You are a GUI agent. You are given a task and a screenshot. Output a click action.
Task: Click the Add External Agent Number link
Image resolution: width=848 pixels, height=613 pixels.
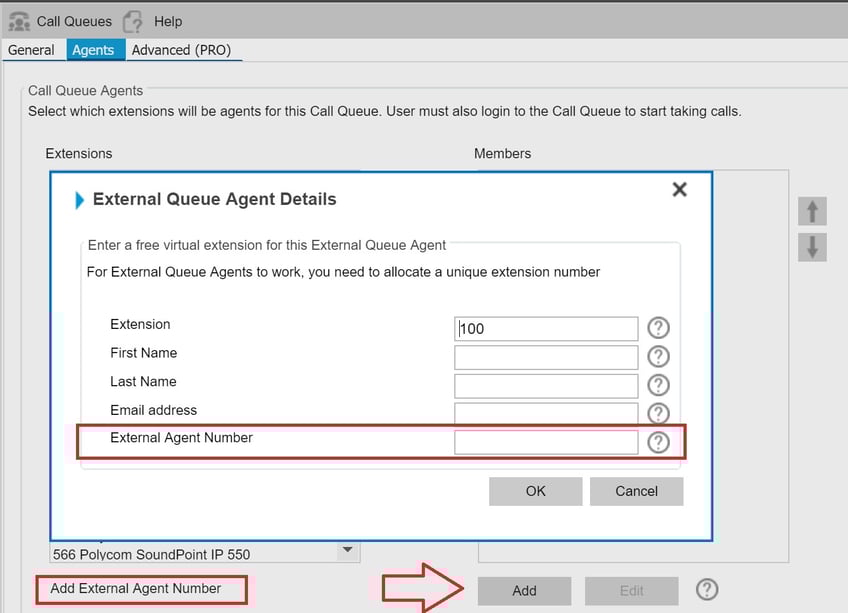click(136, 589)
